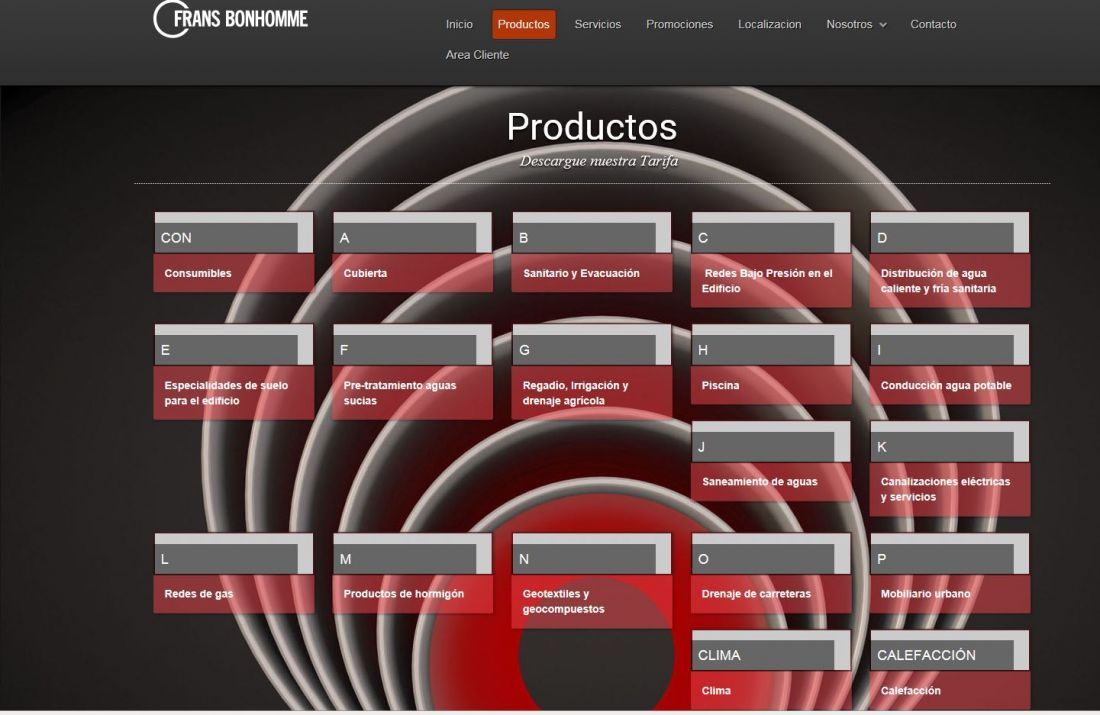Click the CON category header tile
This screenshot has height=715, width=1100.
(x=234, y=233)
